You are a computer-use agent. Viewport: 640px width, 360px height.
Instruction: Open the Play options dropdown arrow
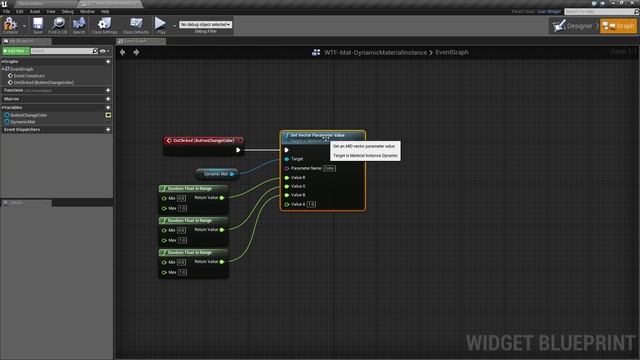tap(174, 26)
